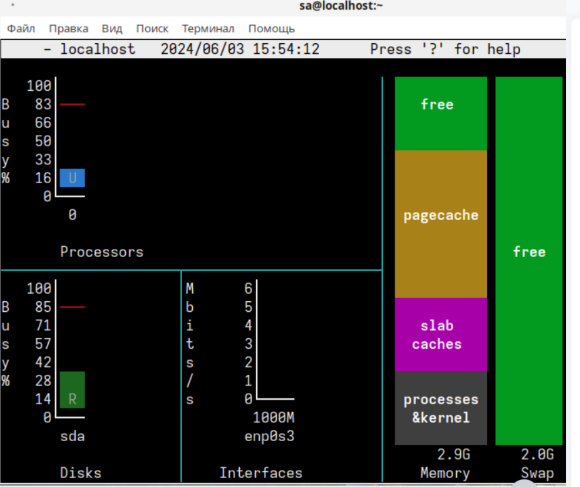Screen dimensions: 580x487
Task: Click the green R bar for sda
Action: tap(72, 390)
